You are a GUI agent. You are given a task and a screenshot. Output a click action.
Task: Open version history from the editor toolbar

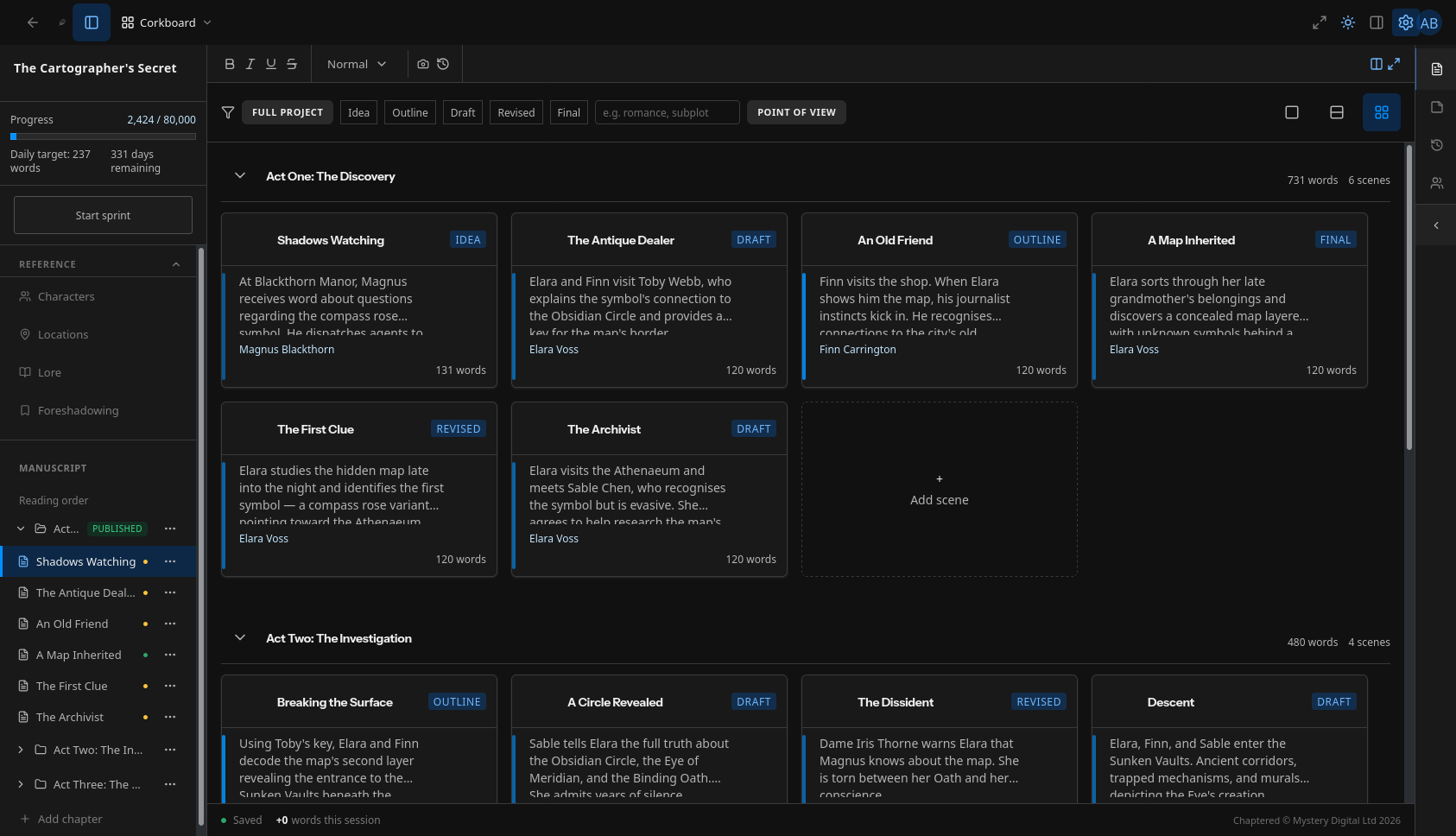pos(443,64)
